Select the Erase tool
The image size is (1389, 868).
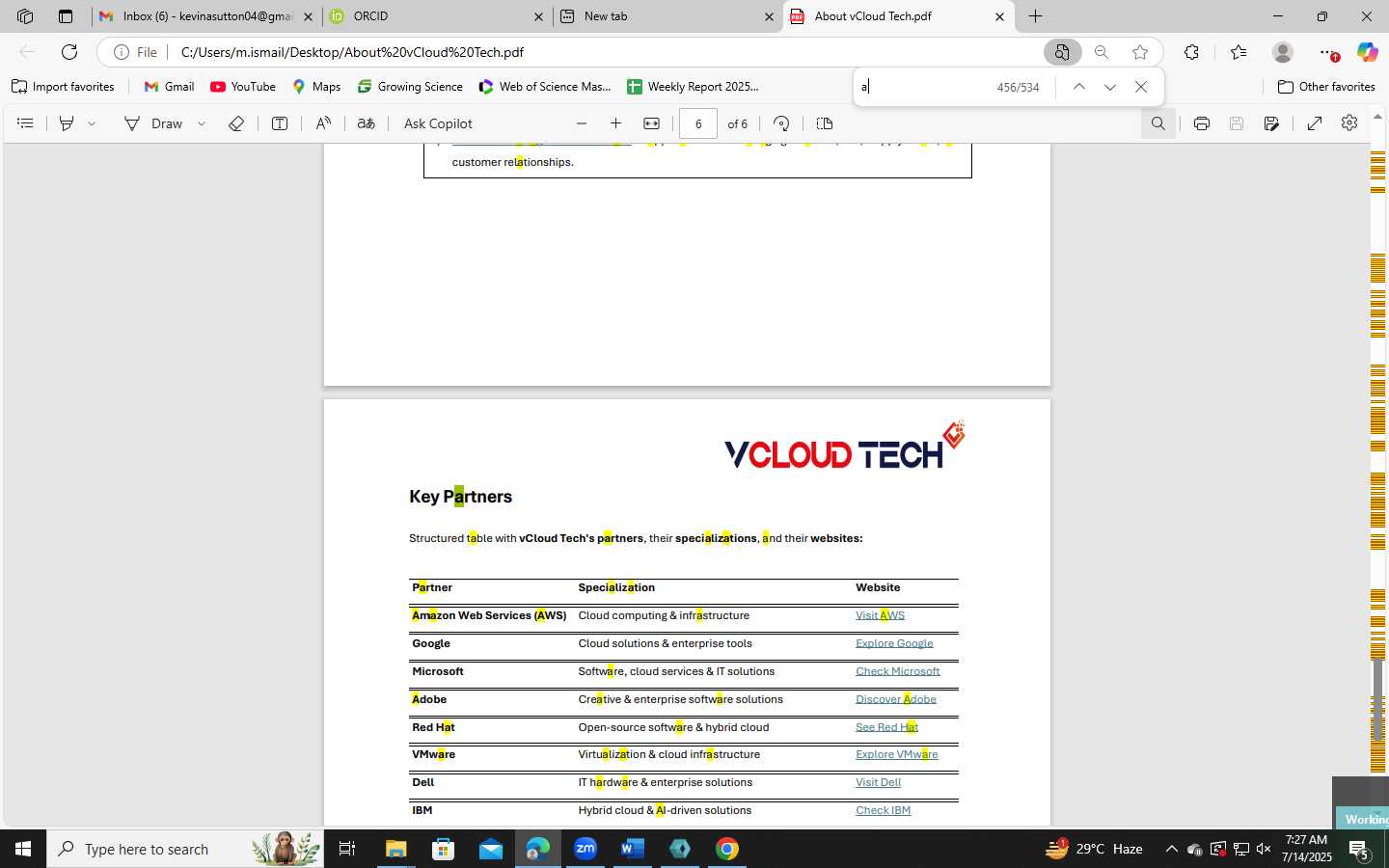(x=236, y=123)
